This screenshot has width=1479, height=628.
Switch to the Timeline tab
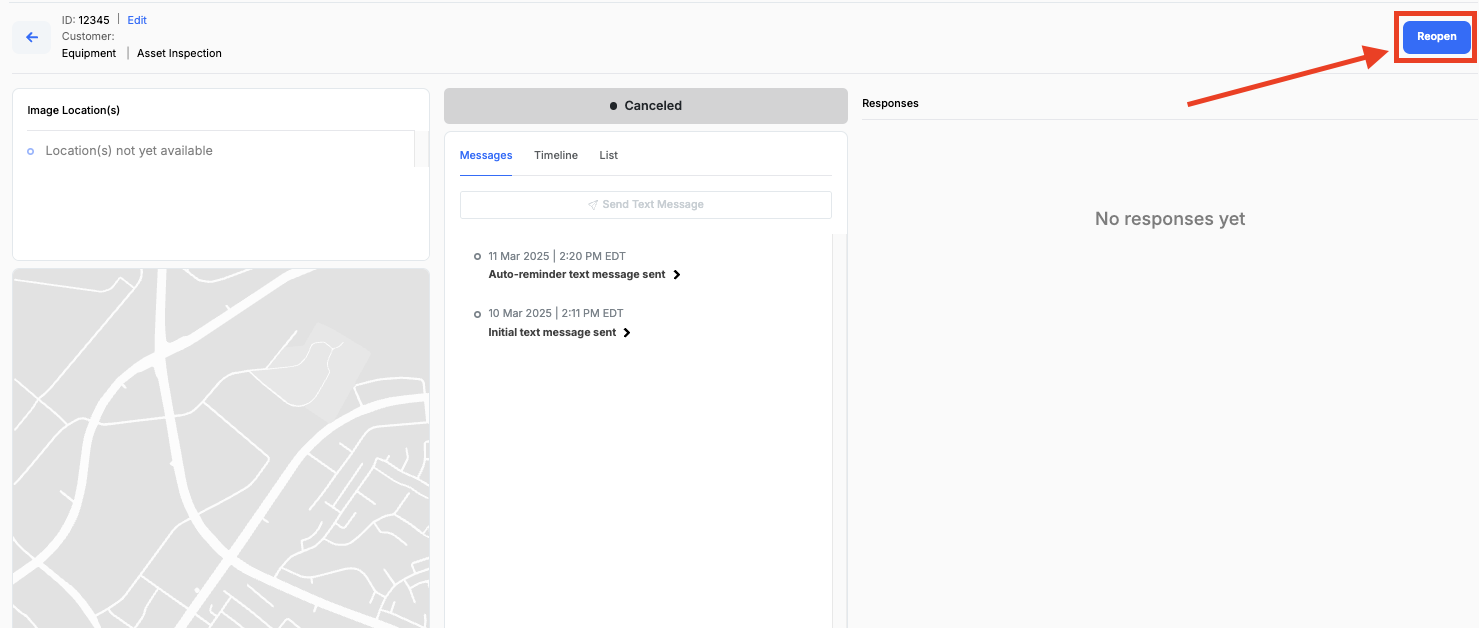pyautogui.click(x=556, y=155)
